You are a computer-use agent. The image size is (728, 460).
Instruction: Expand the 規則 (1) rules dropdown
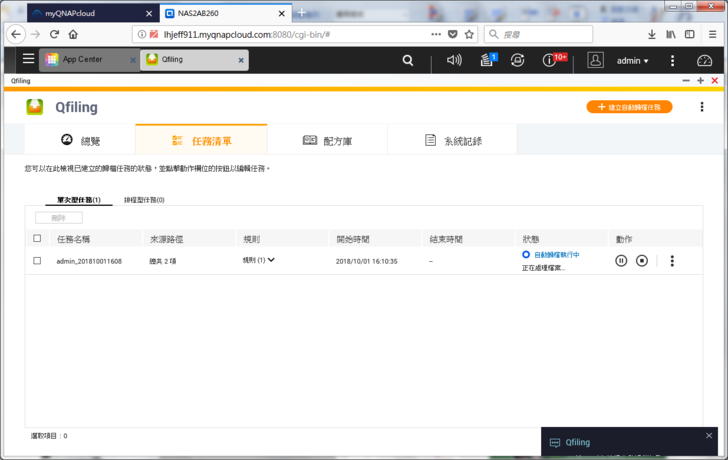point(259,260)
